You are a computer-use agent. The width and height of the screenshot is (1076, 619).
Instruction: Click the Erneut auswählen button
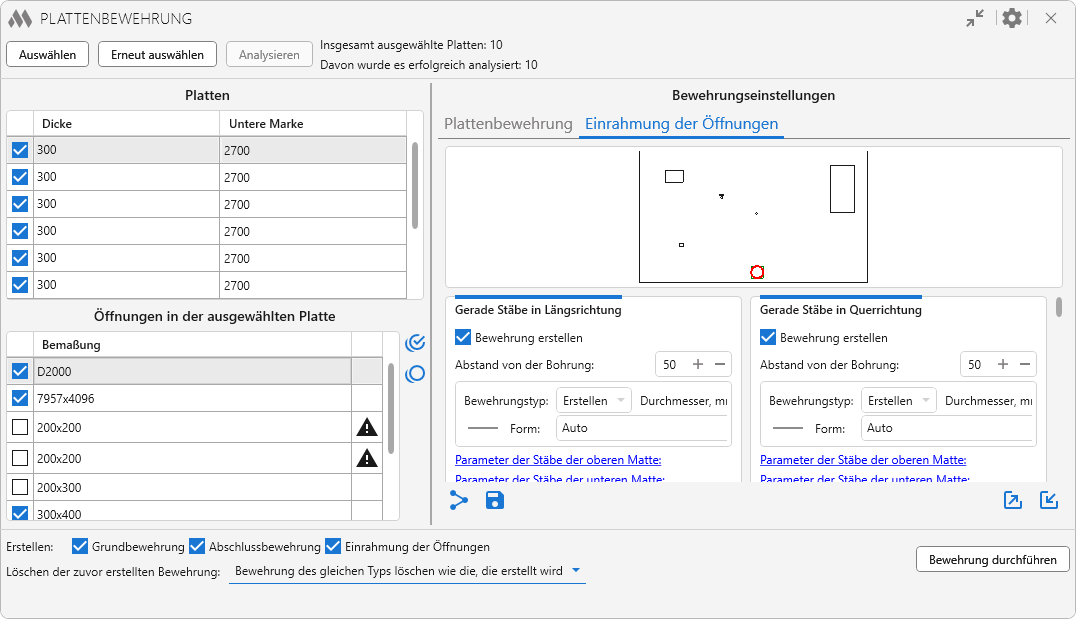pos(157,55)
